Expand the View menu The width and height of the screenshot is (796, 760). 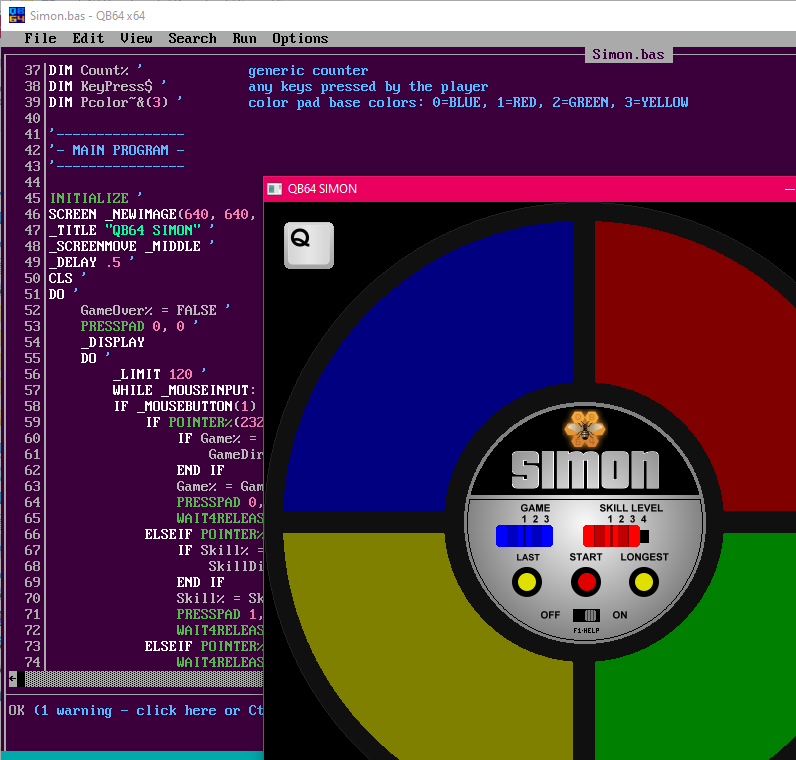(136, 38)
